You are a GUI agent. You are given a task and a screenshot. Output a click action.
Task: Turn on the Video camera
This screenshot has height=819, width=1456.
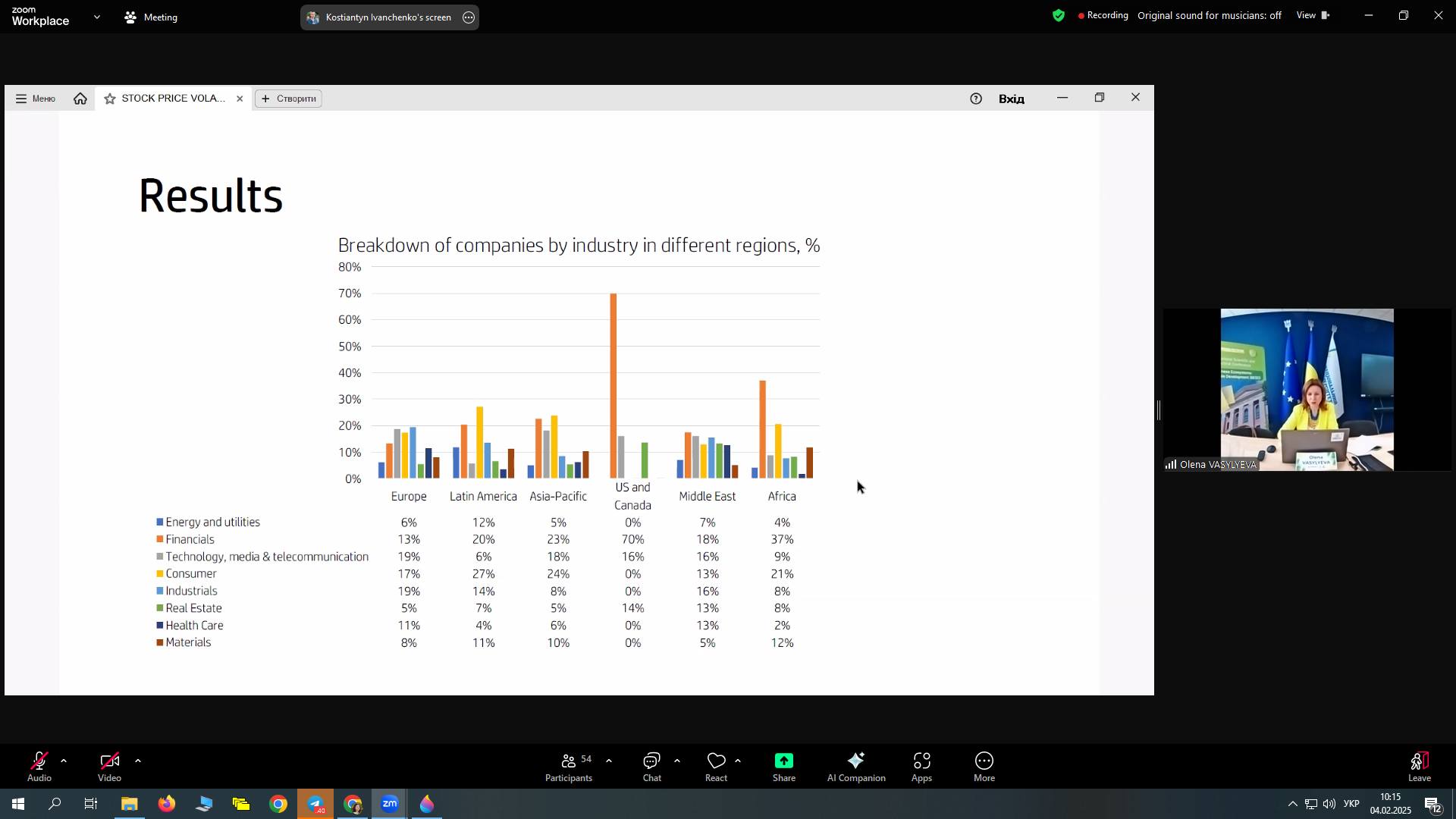click(109, 766)
